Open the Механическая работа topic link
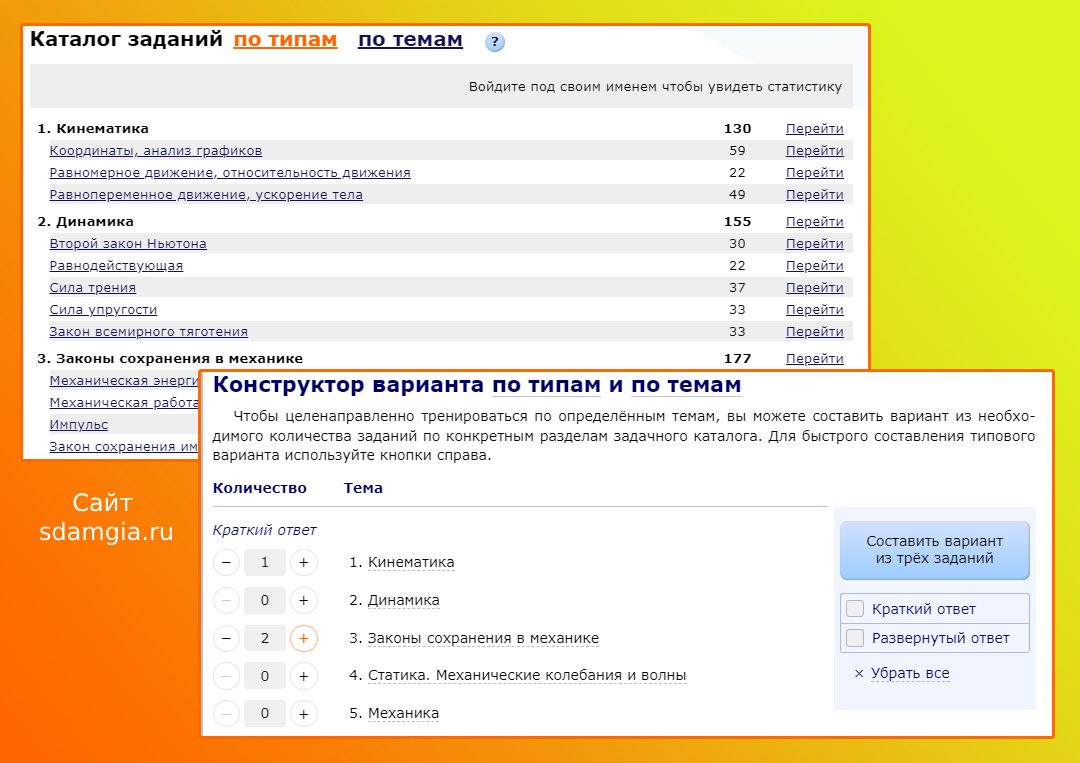Screen dimensions: 1080x763 point(124,403)
